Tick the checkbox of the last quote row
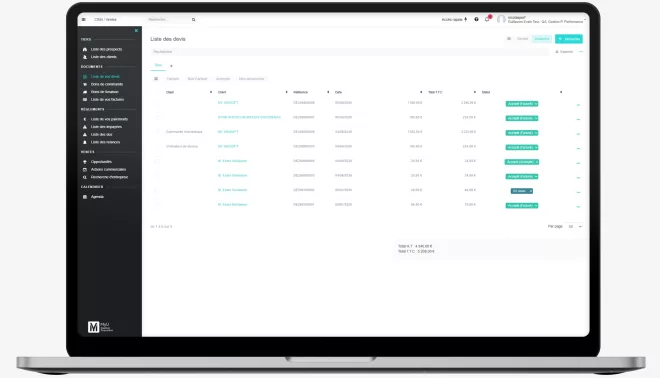Viewport: 660px width, 378px height. coord(157,205)
